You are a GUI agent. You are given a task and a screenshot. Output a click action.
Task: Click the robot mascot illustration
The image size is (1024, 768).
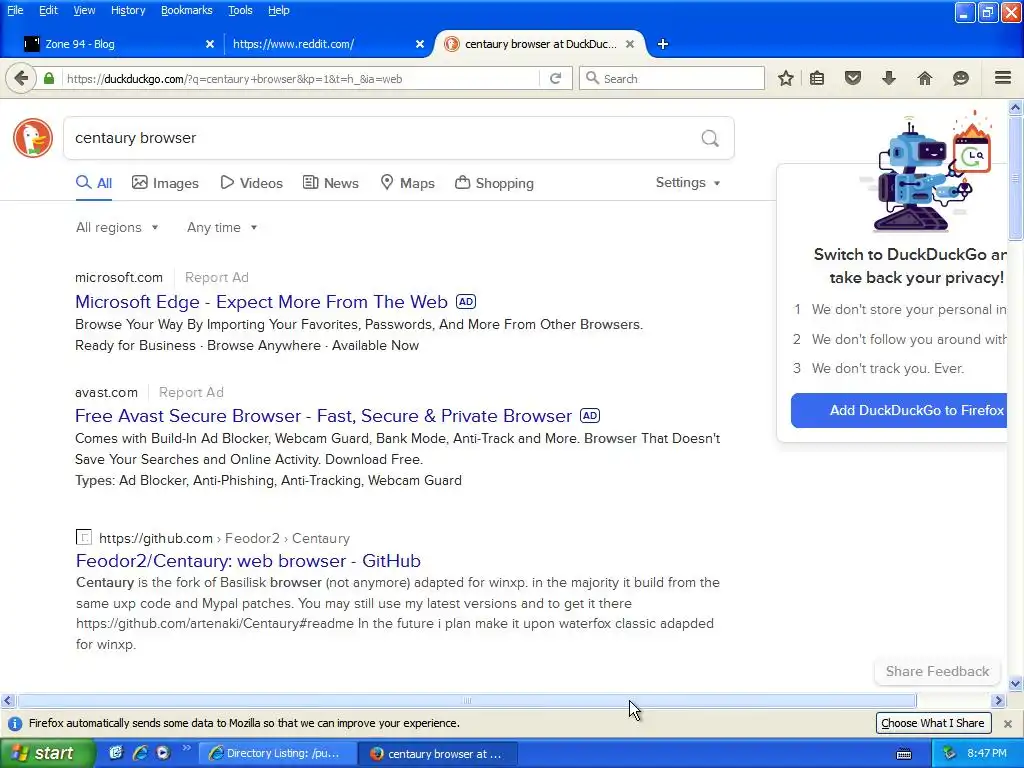click(x=931, y=173)
